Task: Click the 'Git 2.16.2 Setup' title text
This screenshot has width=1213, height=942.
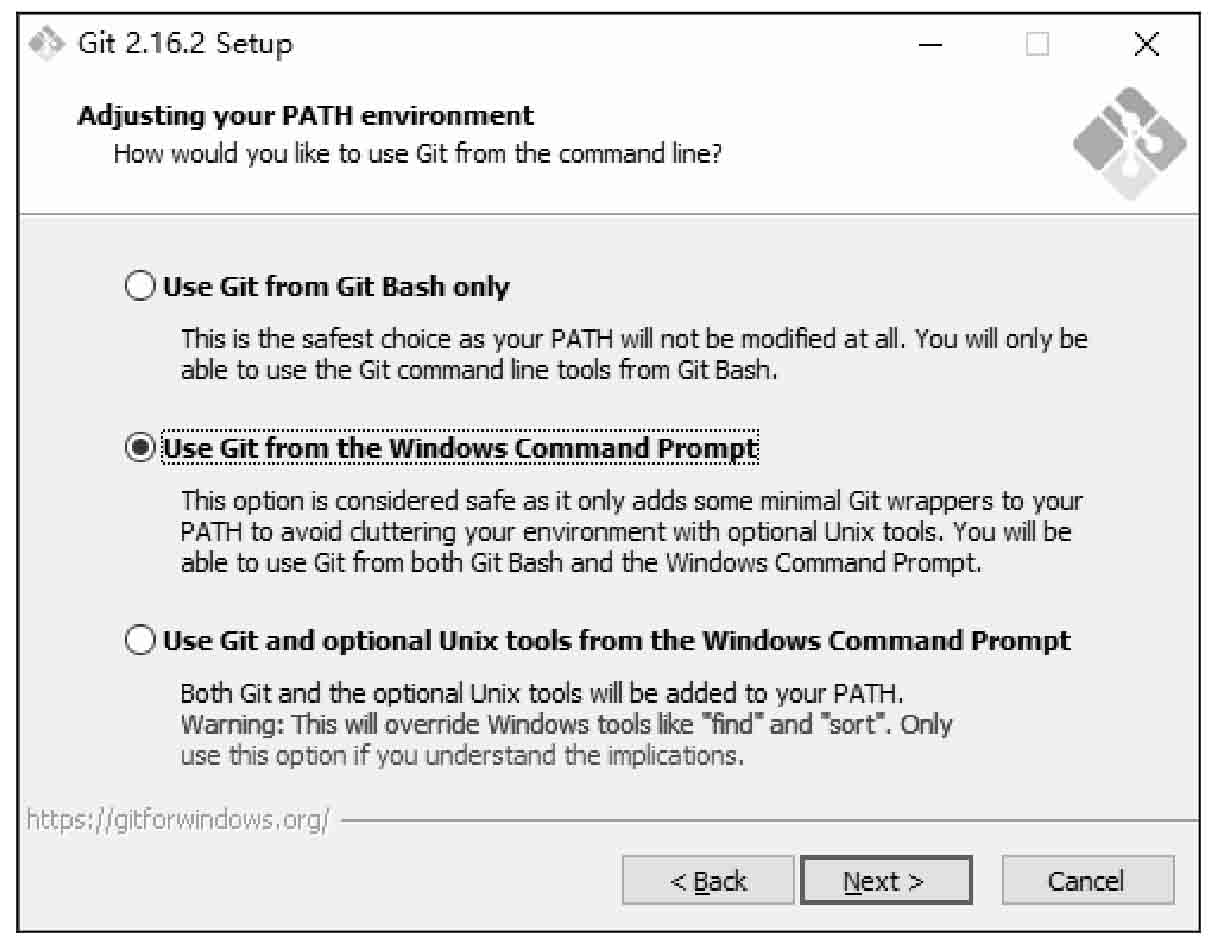Action: coord(185,44)
